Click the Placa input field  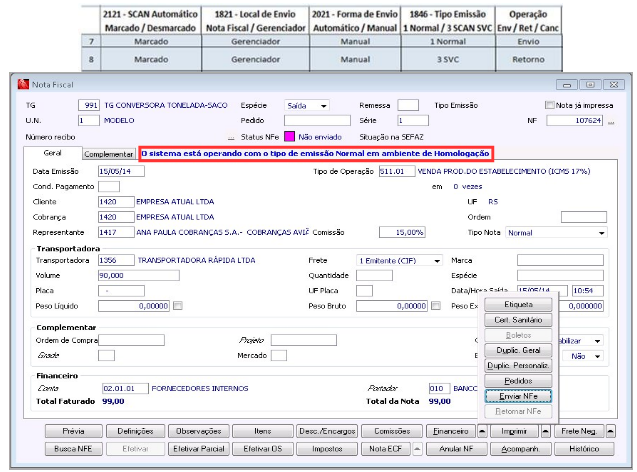(121, 290)
